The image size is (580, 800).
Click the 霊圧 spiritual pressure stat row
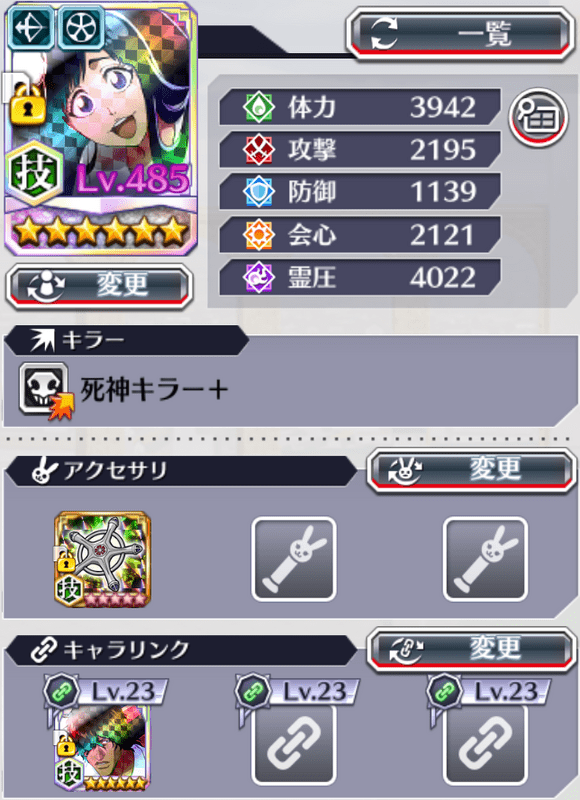[x=360, y=278]
